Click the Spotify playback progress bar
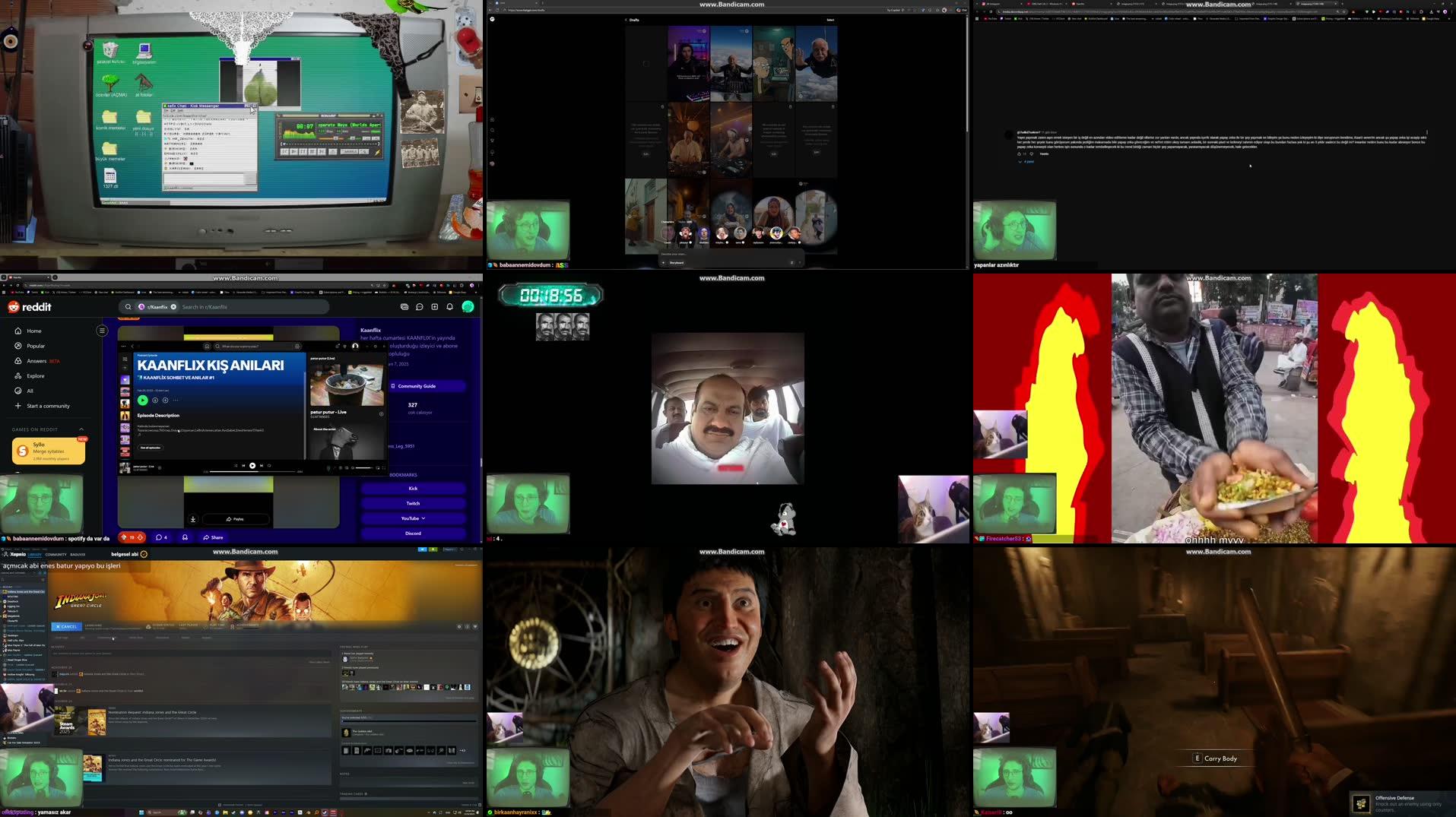This screenshot has width=1456, height=817. (252, 471)
